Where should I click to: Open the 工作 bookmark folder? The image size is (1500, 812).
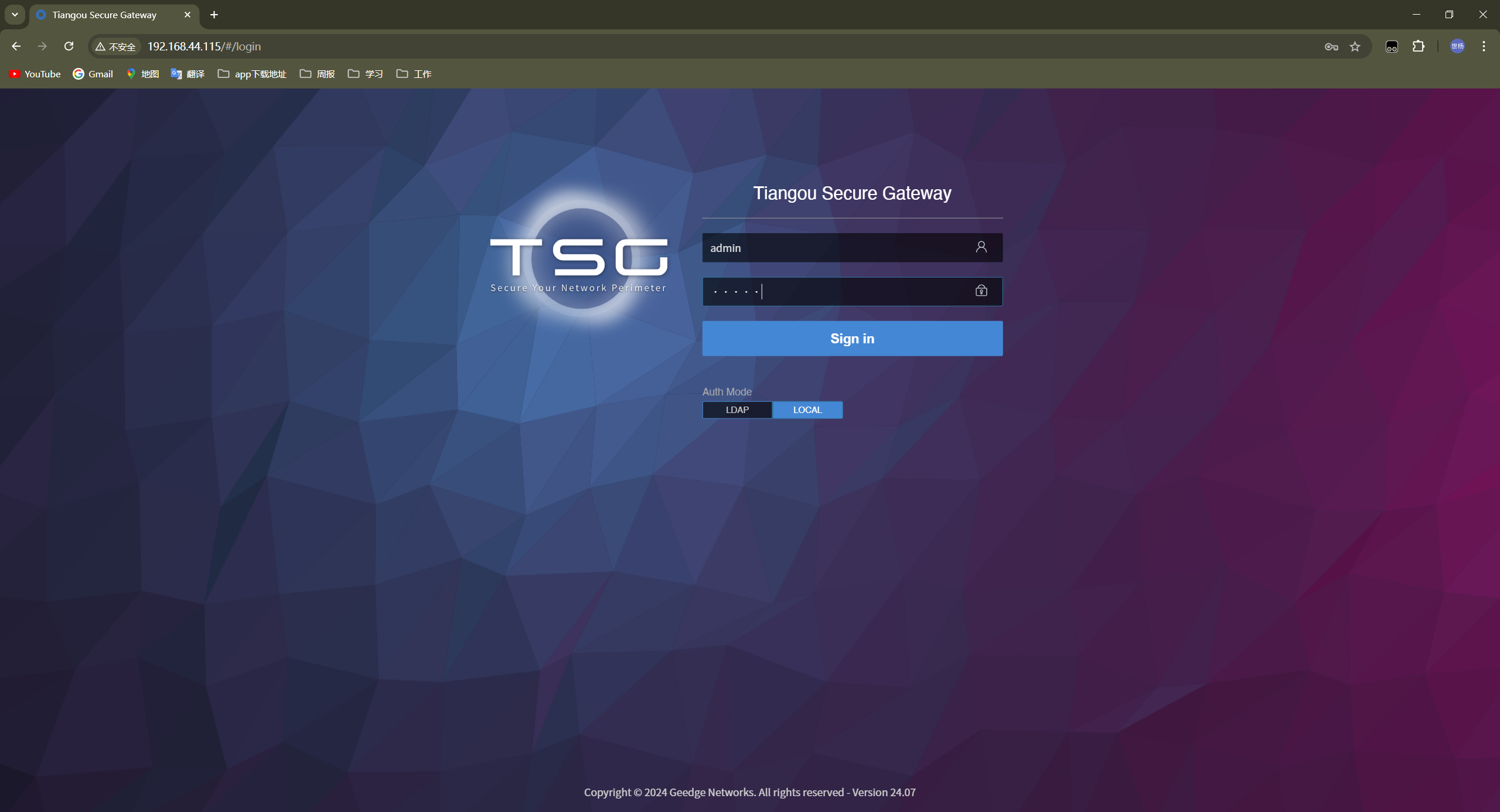pos(414,74)
